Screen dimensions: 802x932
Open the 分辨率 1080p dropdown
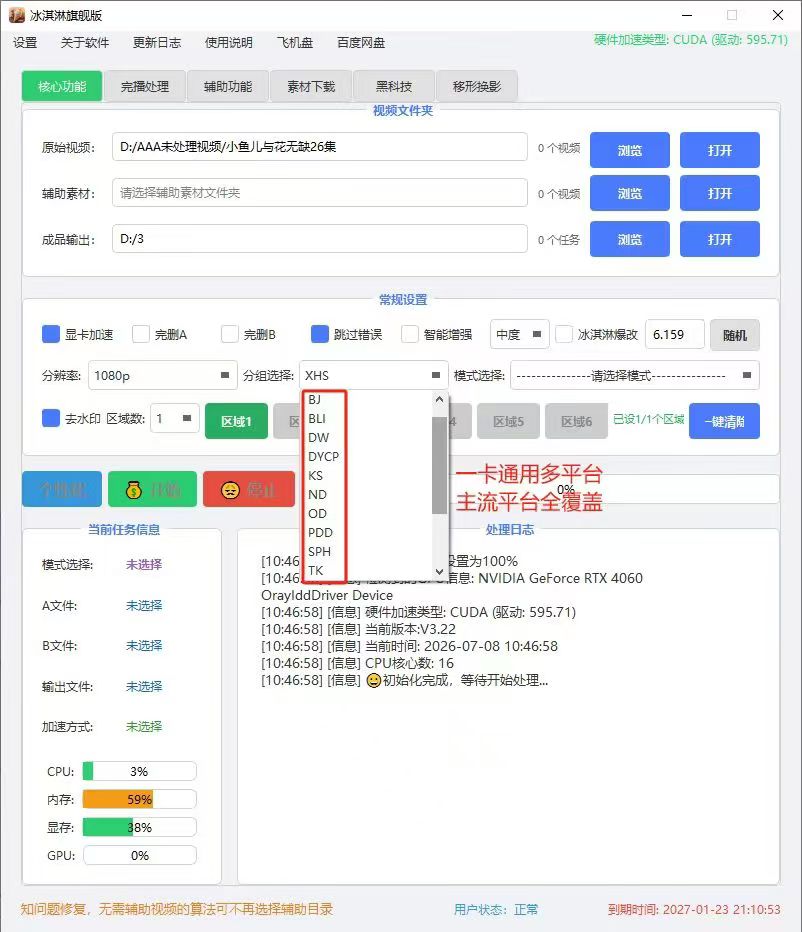[x=162, y=375]
